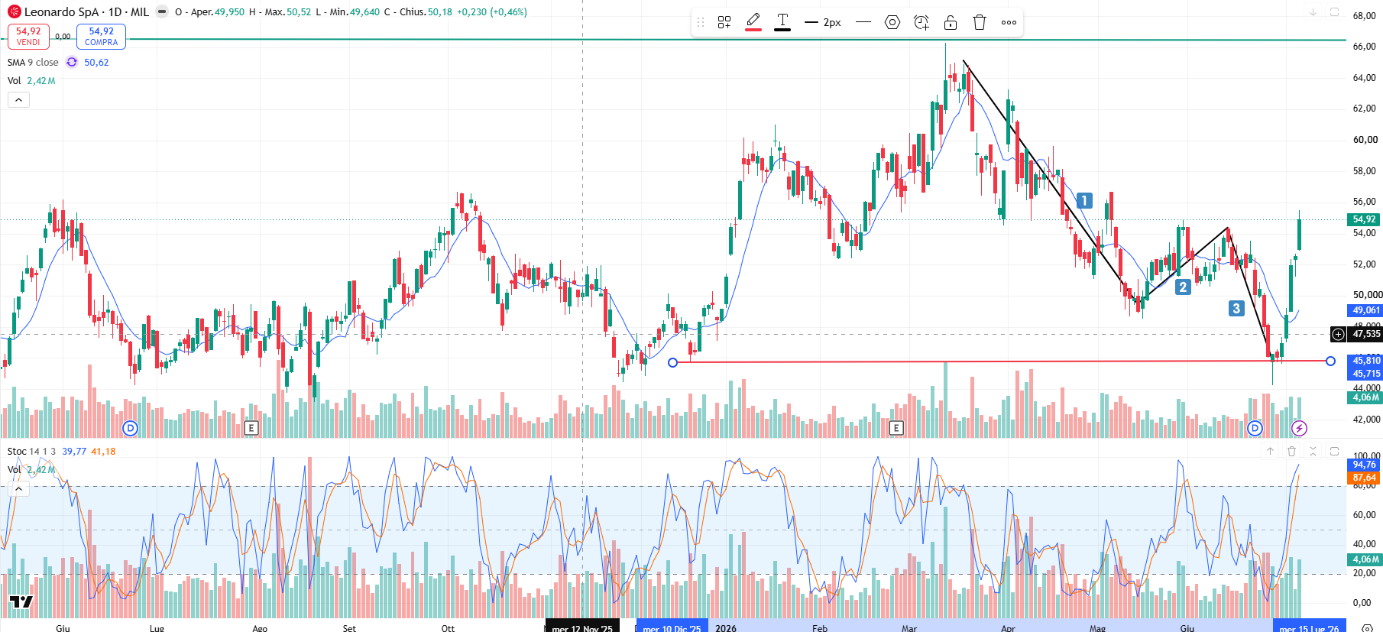Image resolution: width=1383 pixels, height=632 pixels.
Task: Click the Leonardo SpA red logo
Action: (x=13, y=12)
